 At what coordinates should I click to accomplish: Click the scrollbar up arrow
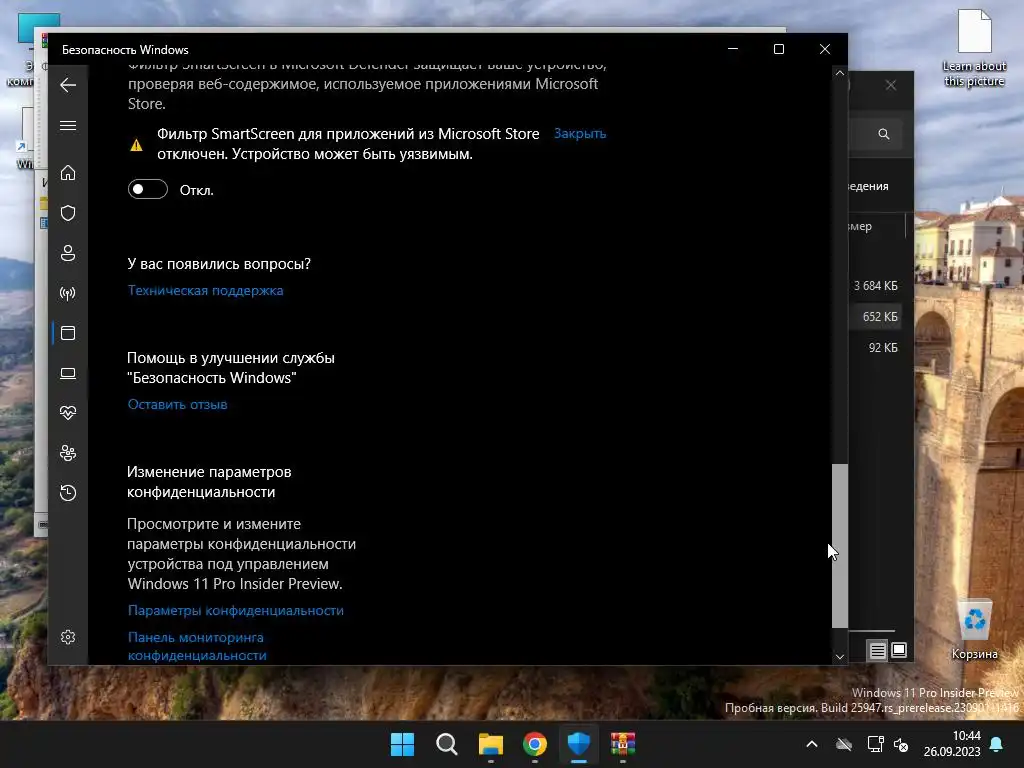click(x=840, y=73)
